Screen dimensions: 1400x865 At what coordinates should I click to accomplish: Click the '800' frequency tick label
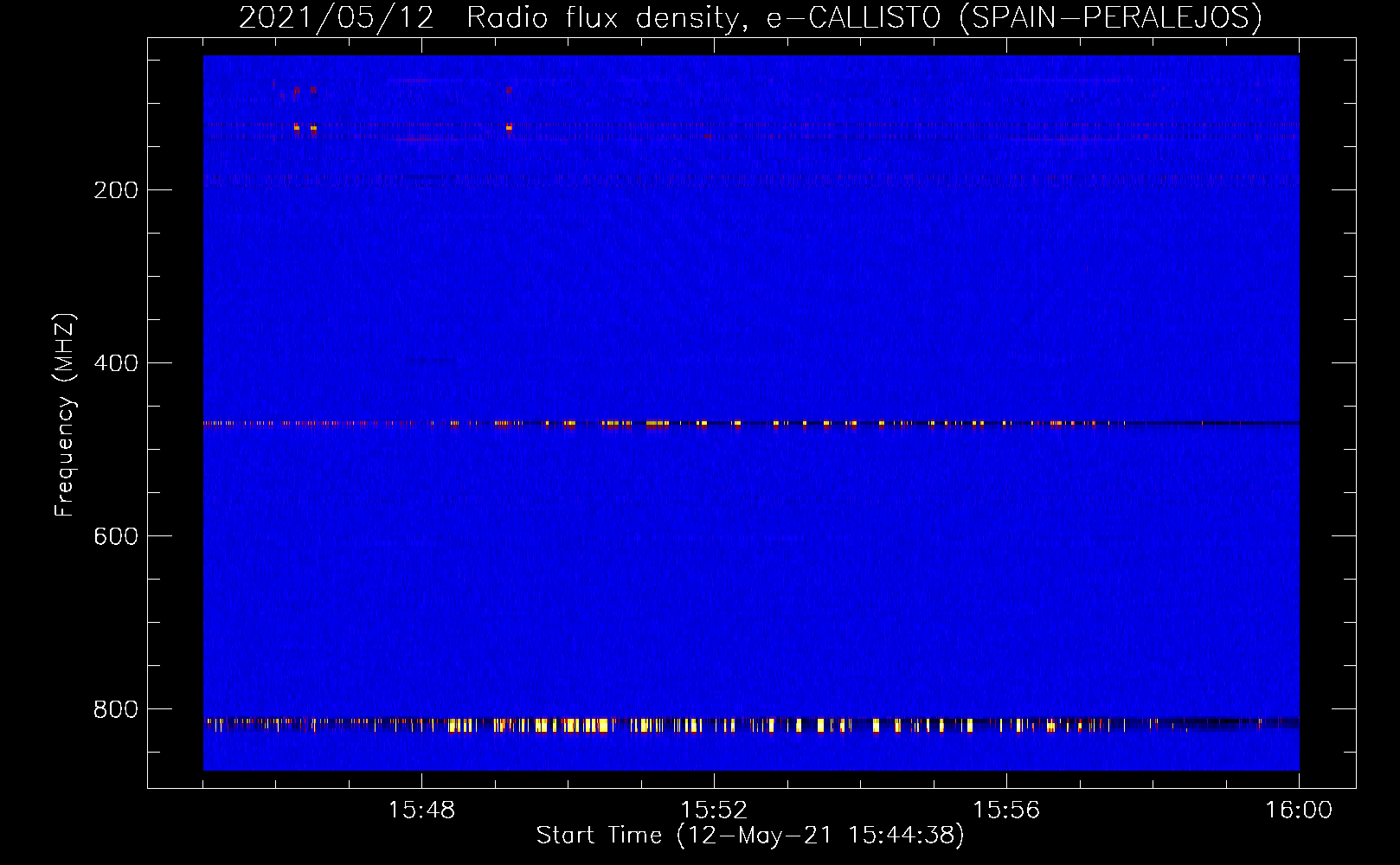tap(116, 709)
